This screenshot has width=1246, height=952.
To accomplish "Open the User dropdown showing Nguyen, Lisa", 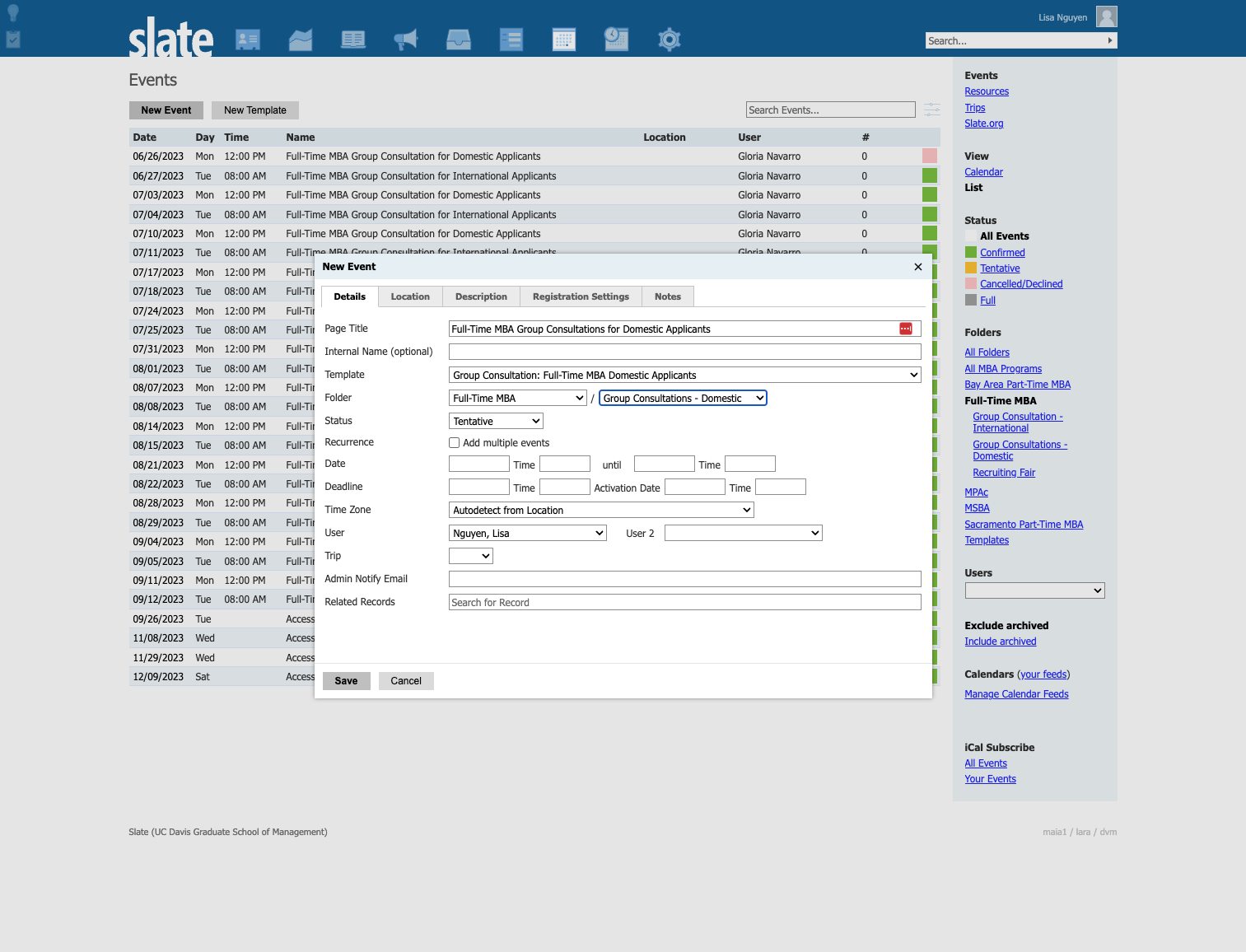I will pos(528,533).
